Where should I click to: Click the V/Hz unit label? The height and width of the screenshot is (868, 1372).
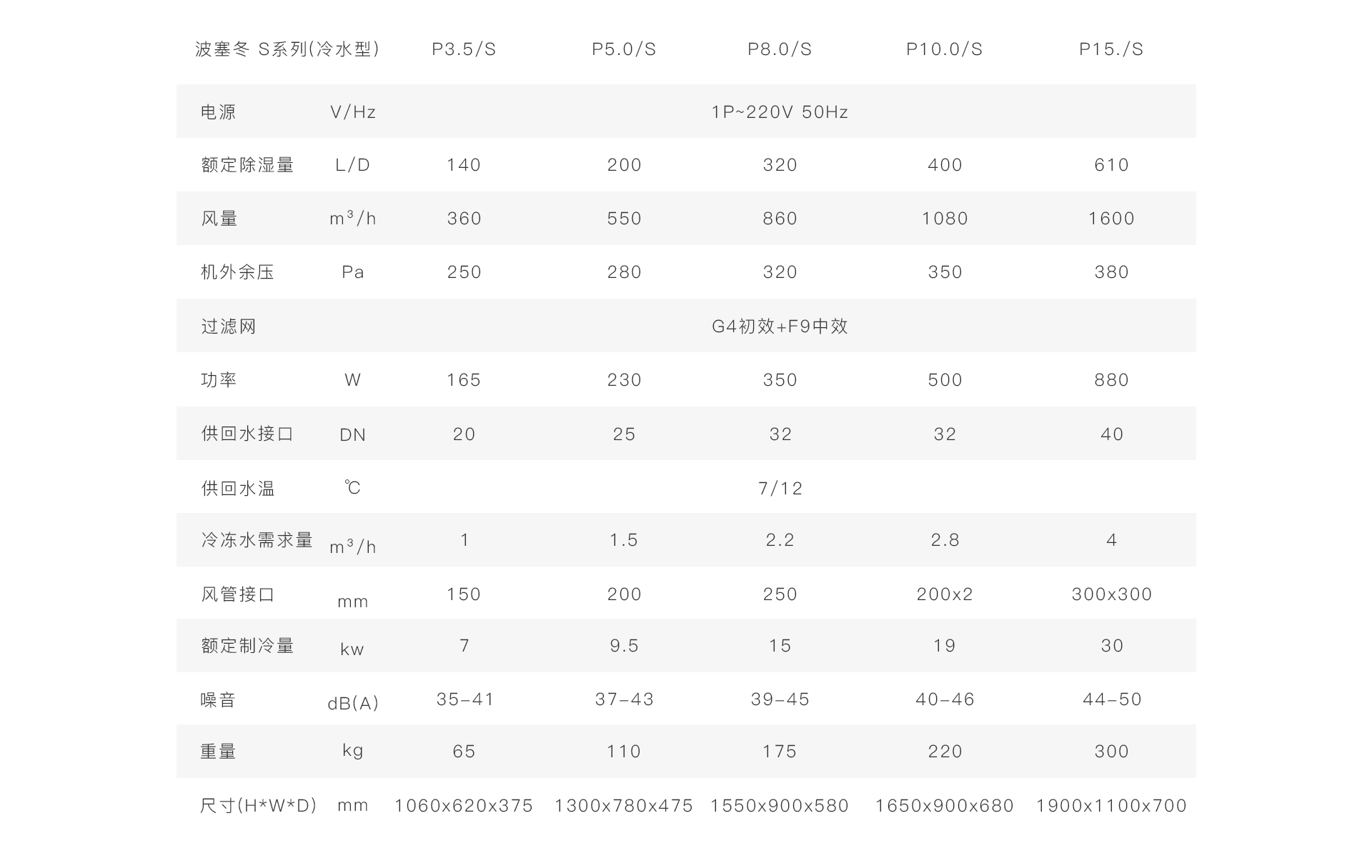point(353,112)
